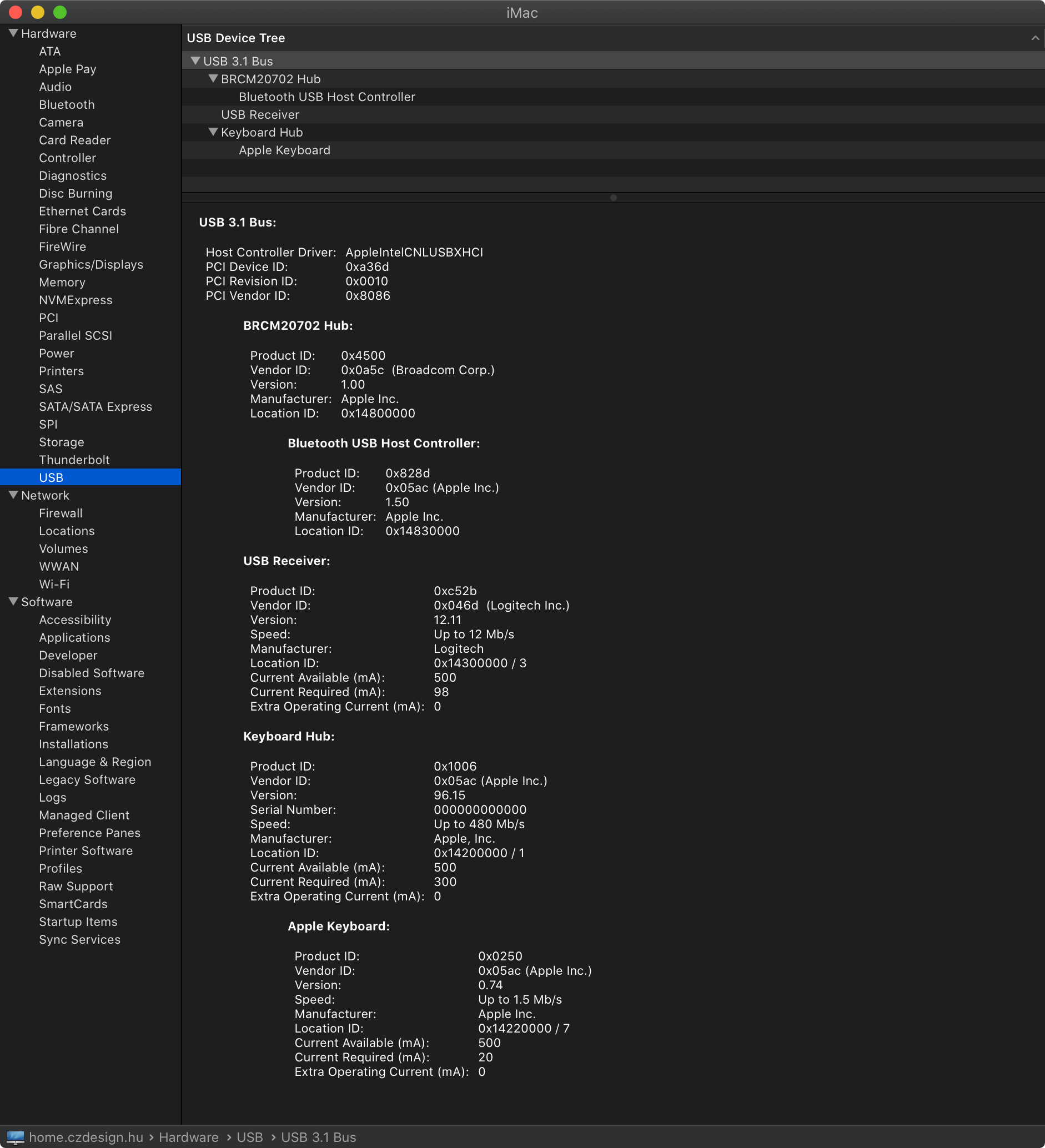Collapse the Software section triangle
1045x1148 pixels.
[14, 601]
